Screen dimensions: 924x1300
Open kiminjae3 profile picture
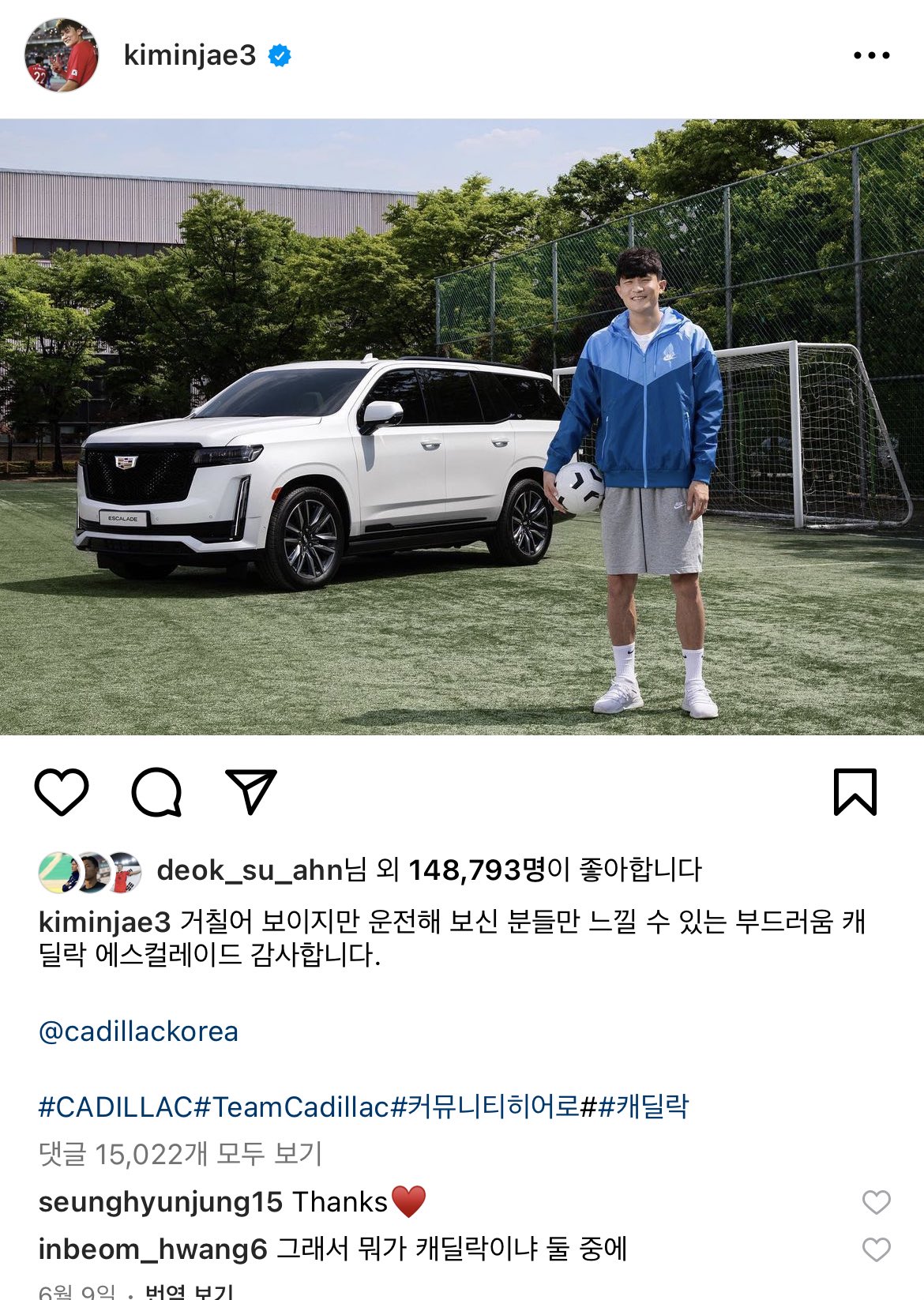[x=62, y=55]
